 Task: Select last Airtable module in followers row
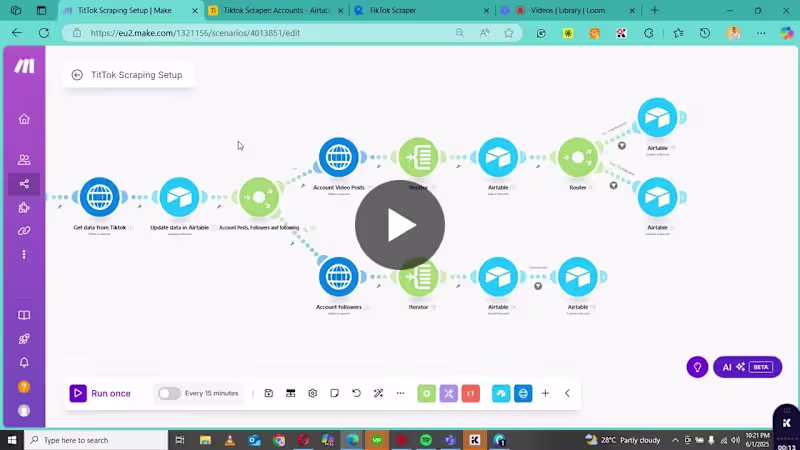click(578, 277)
